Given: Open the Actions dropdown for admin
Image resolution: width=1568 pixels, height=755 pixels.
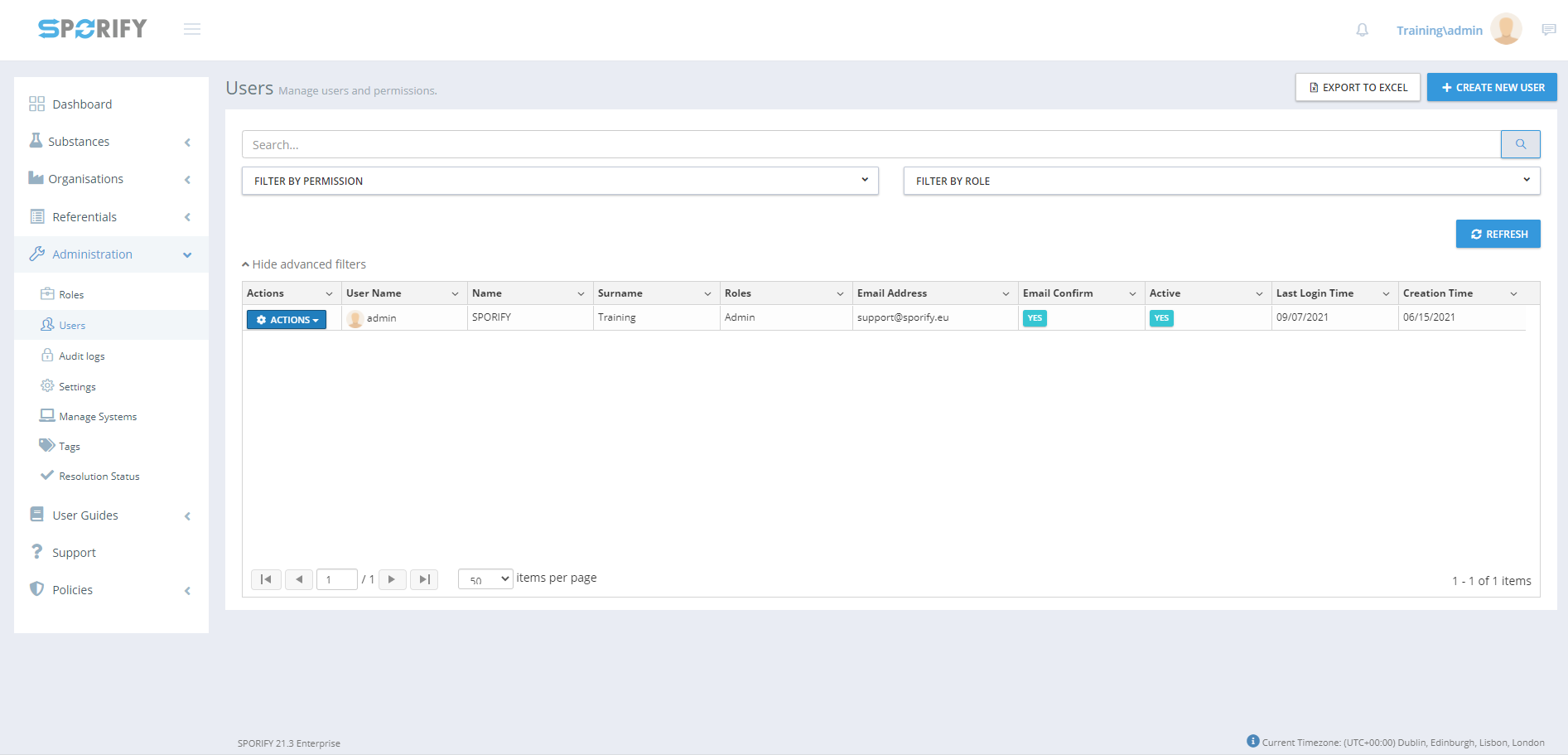Looking at the screenshot, I should [287, 320].
